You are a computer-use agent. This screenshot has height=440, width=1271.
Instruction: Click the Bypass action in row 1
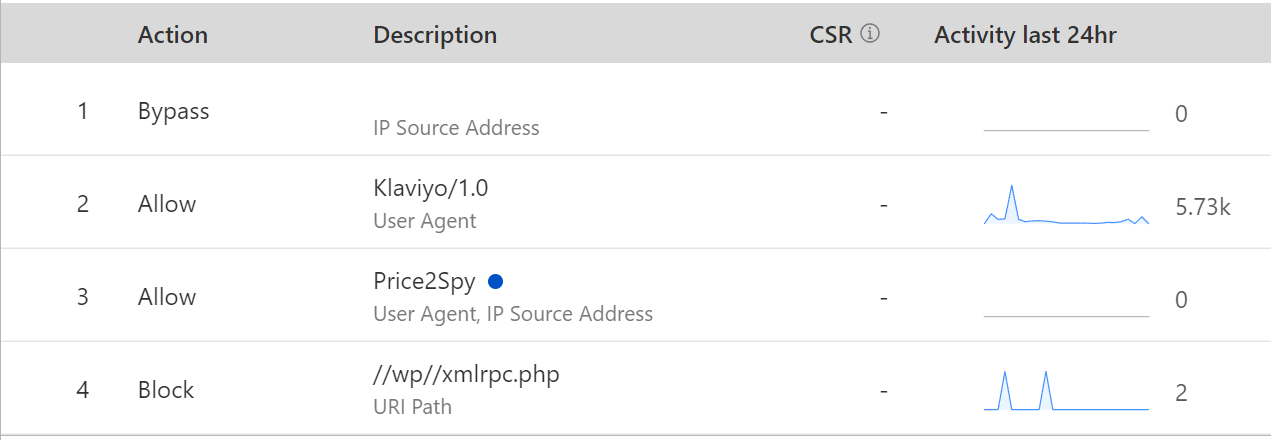click(x=174, y=111)
